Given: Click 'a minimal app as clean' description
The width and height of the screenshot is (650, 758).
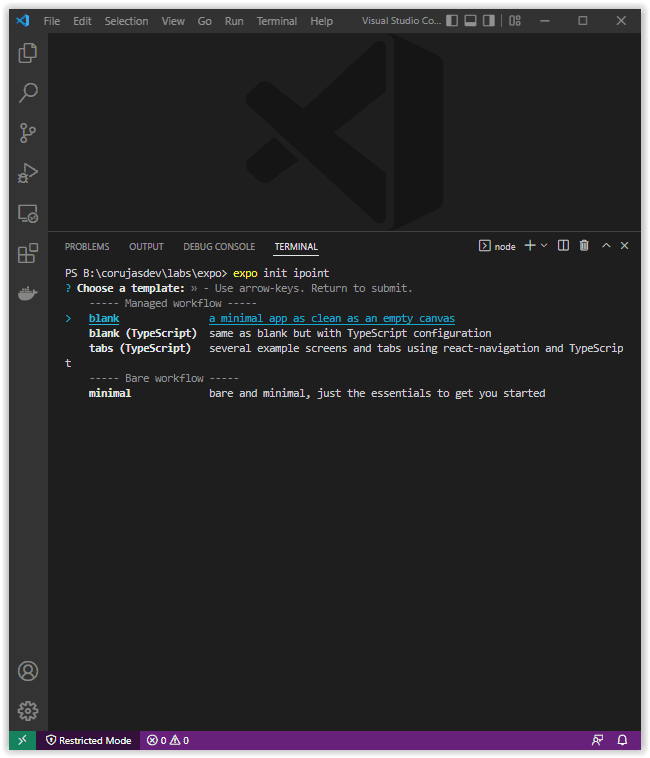Looking at the screenshot, I should point(332,318).
